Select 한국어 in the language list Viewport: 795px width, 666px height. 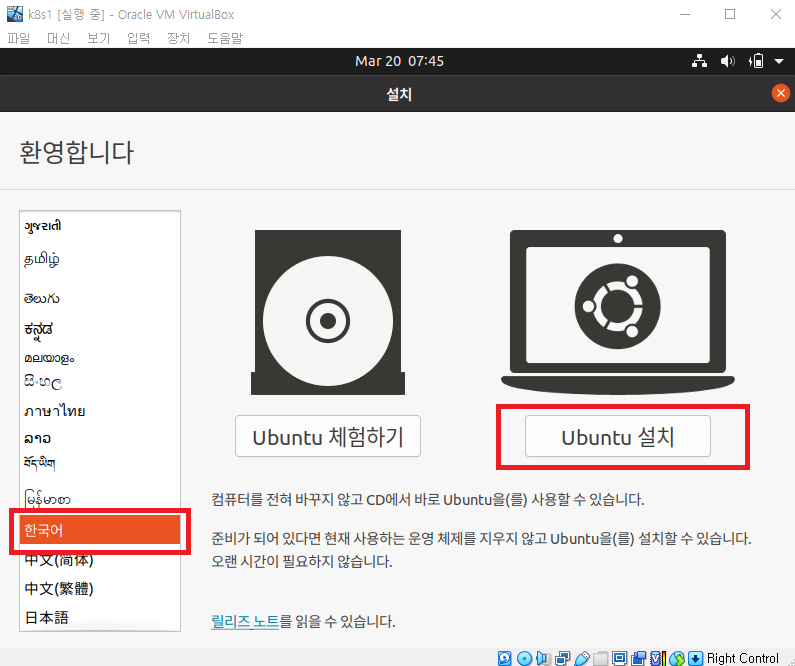(x=100, y=530)
